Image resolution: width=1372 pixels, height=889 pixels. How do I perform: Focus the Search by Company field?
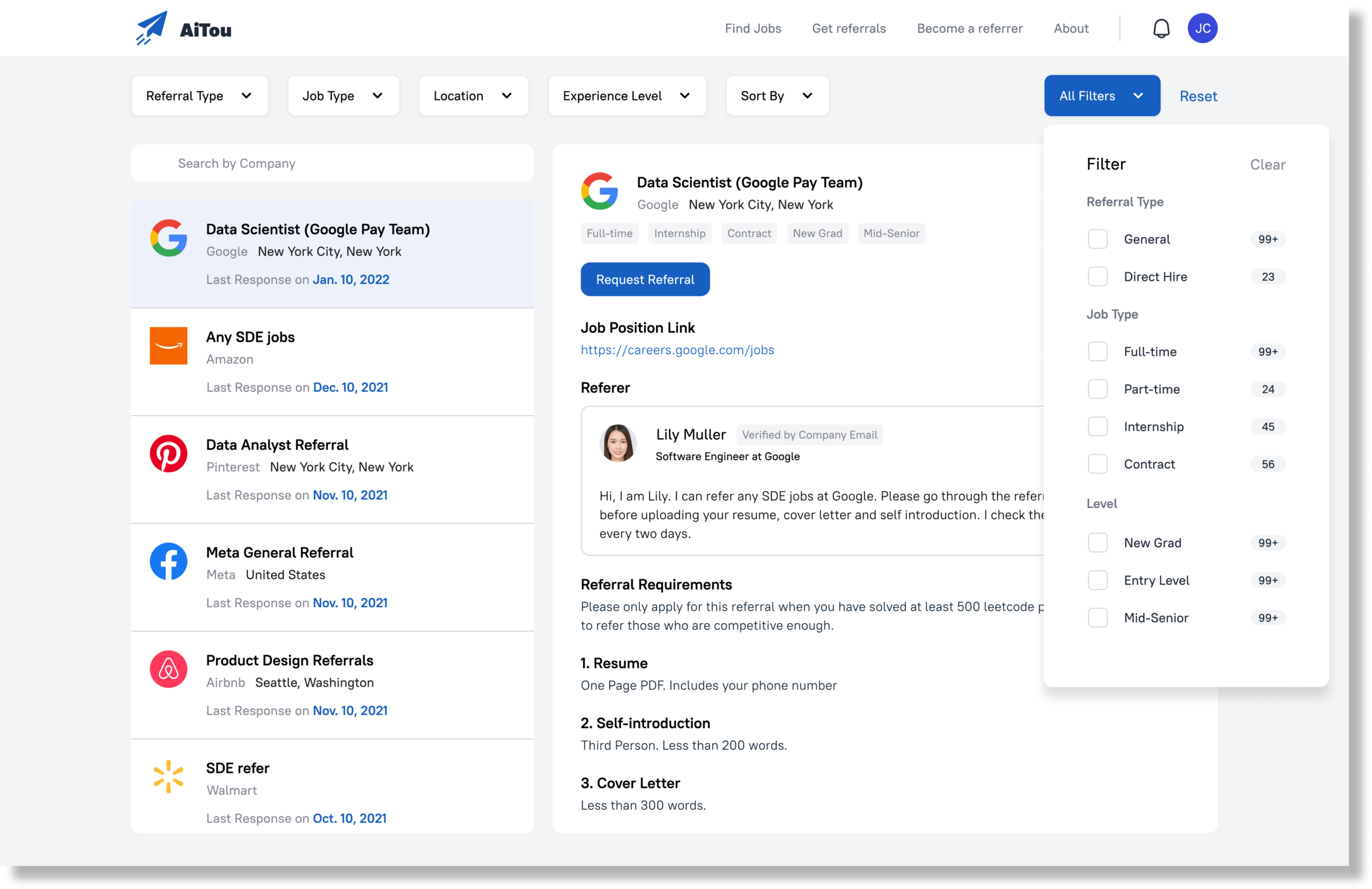pos(332,163)
